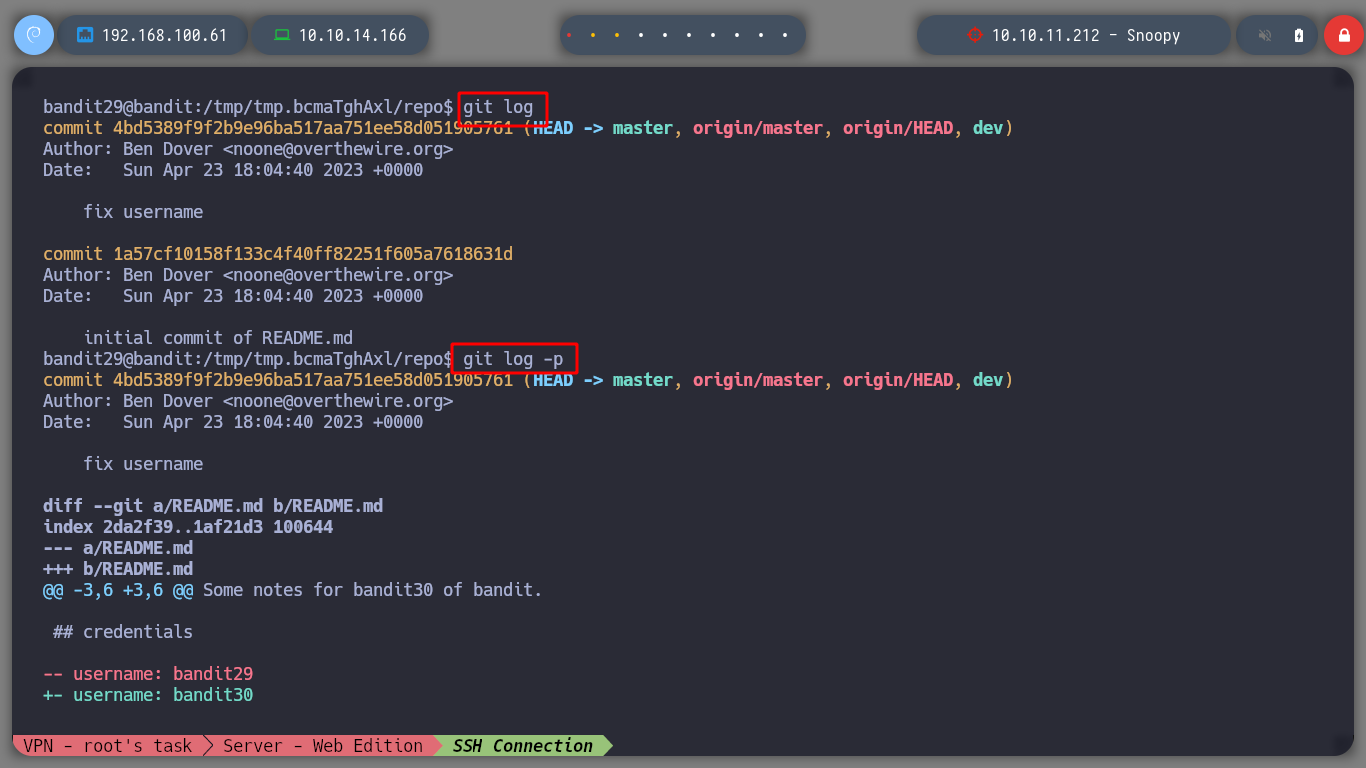Select the SSH Connection tab
1366x768 pixels.
click(x=523, y=745)
